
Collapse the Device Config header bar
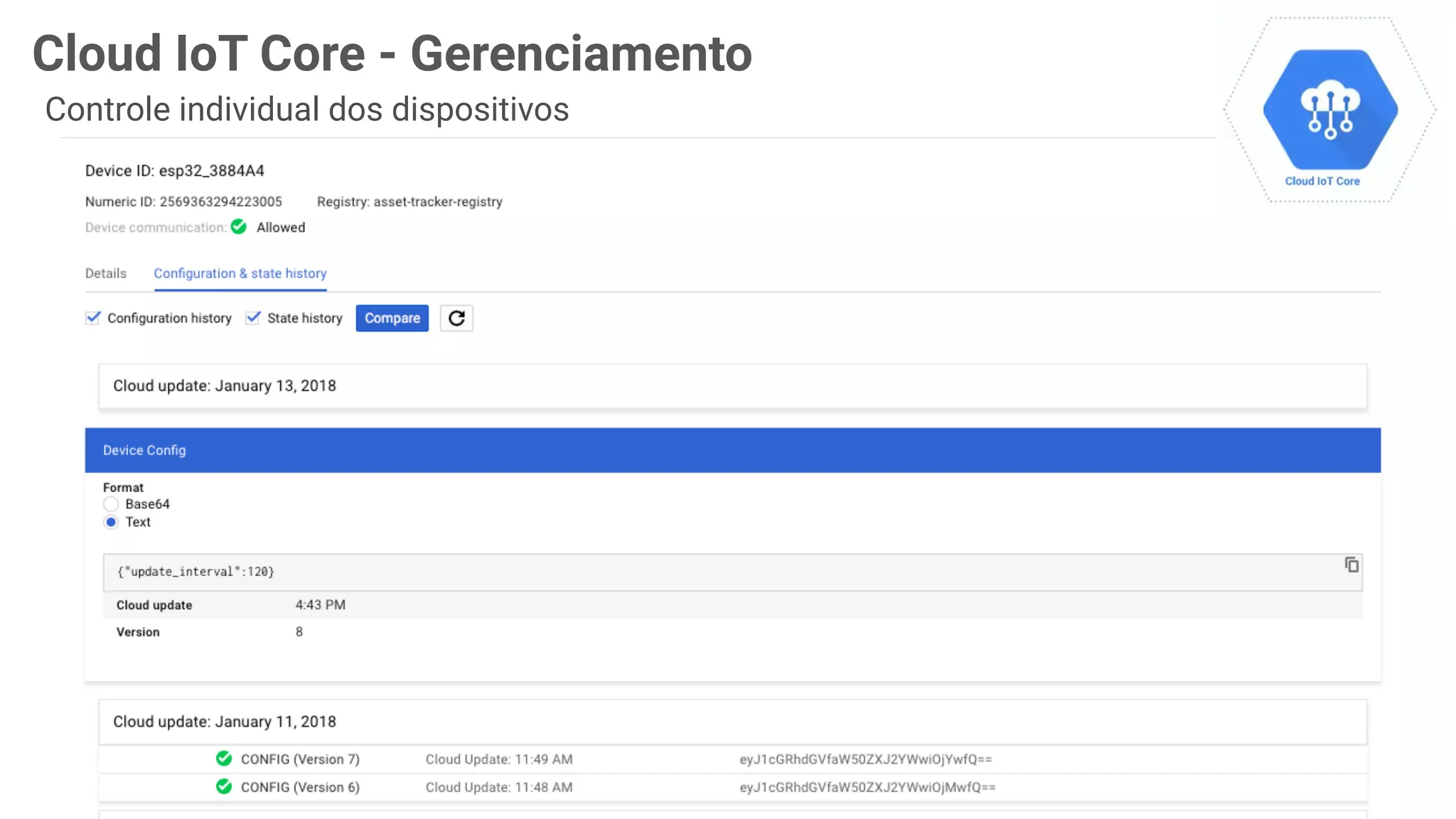(x=733, y=450)
